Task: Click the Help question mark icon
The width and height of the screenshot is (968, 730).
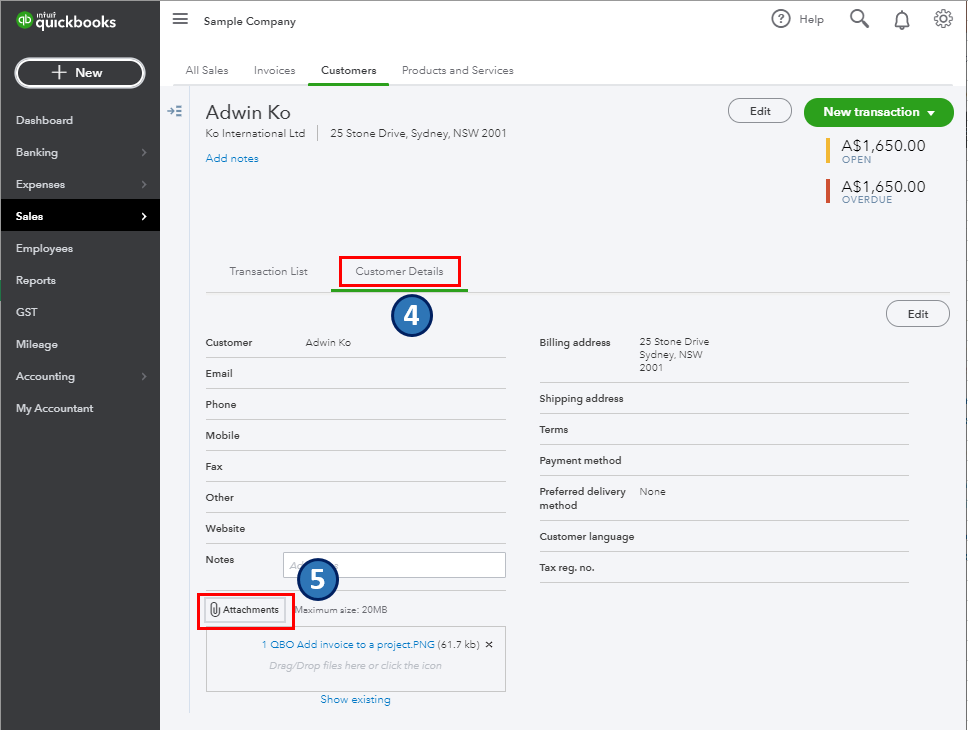Action: tap(781, 19)
